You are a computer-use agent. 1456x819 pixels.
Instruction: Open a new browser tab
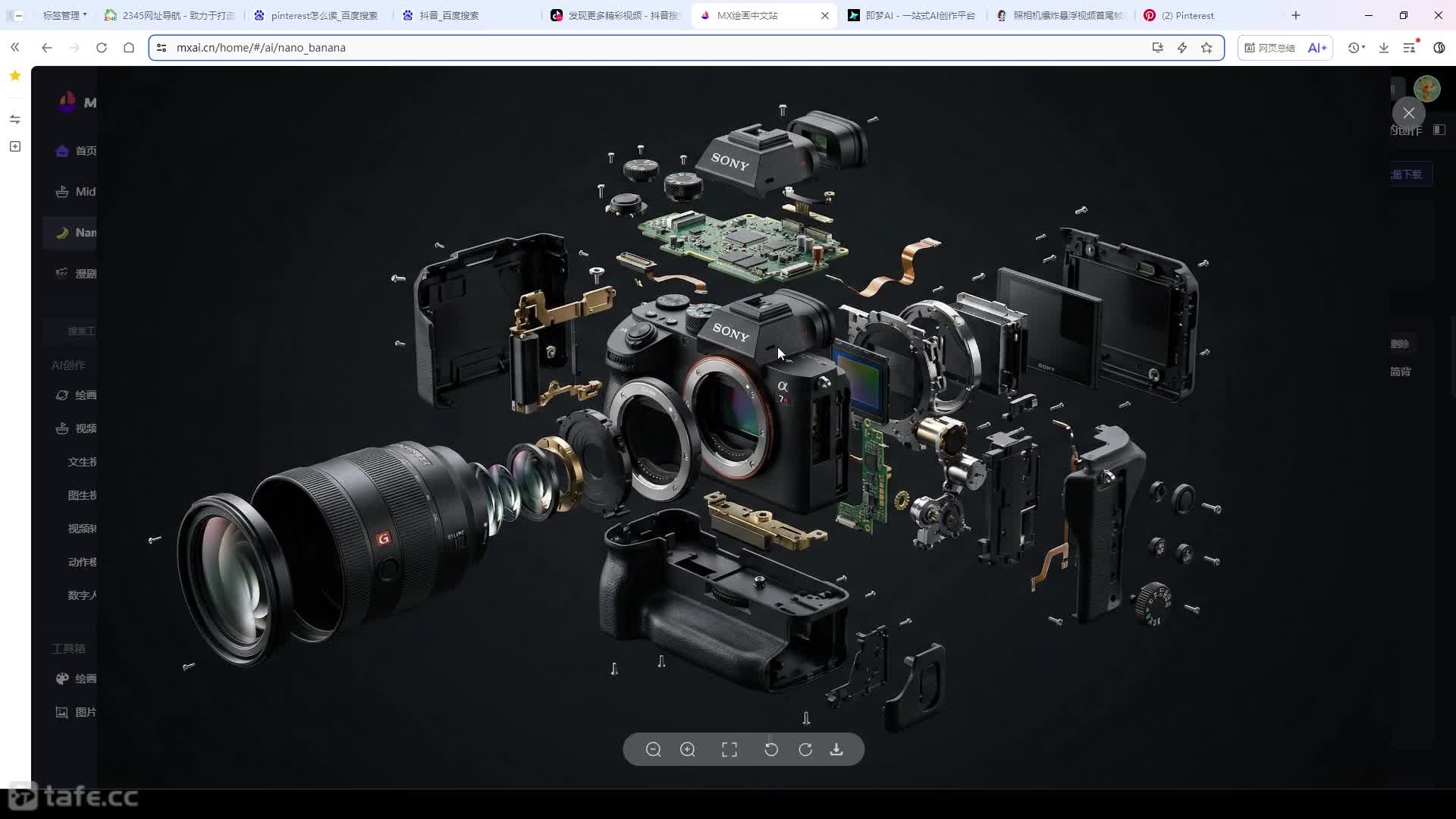tap(1296, 15)
